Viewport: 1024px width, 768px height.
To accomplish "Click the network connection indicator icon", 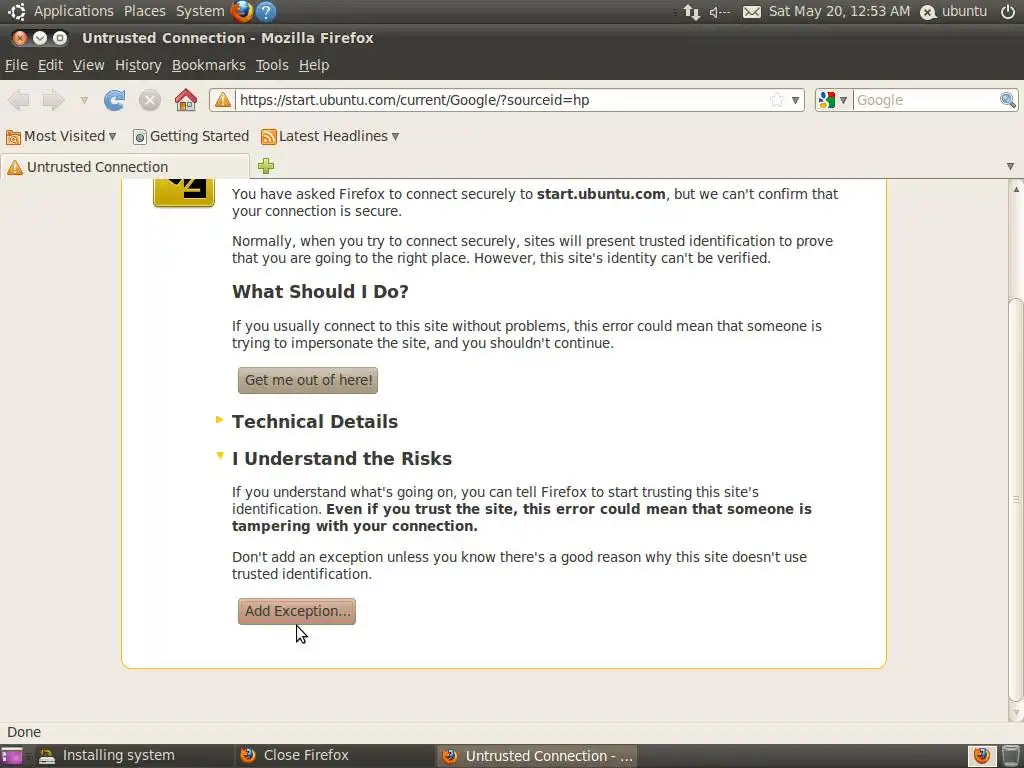I will (x=692, y=12).
